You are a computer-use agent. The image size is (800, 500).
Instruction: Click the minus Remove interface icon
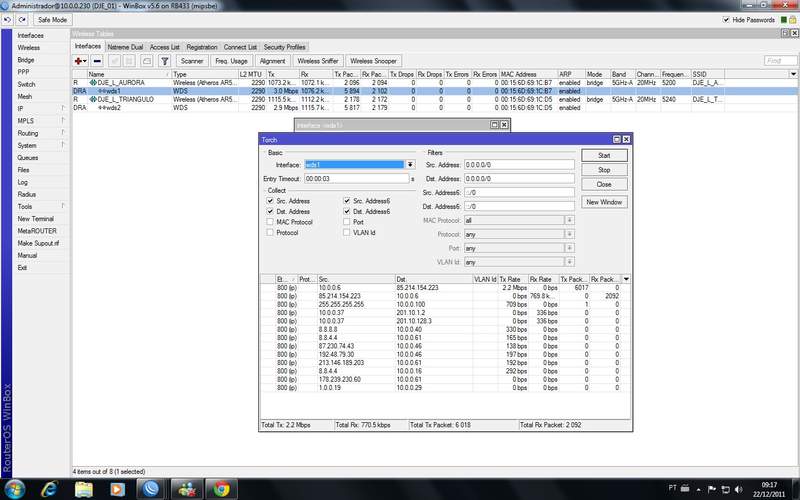click(99, 60)
